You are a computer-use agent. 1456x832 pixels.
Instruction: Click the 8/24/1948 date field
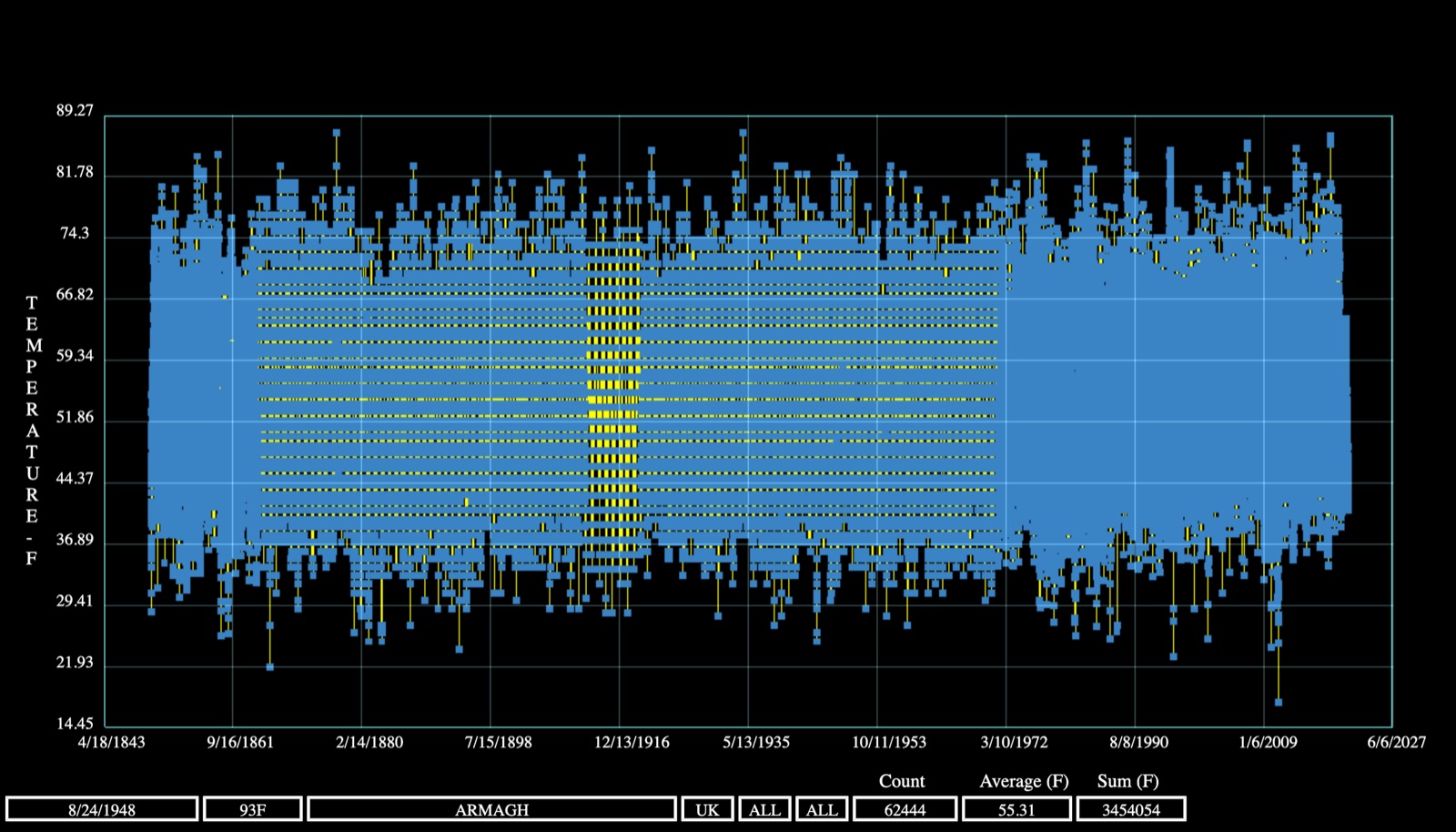102,809
